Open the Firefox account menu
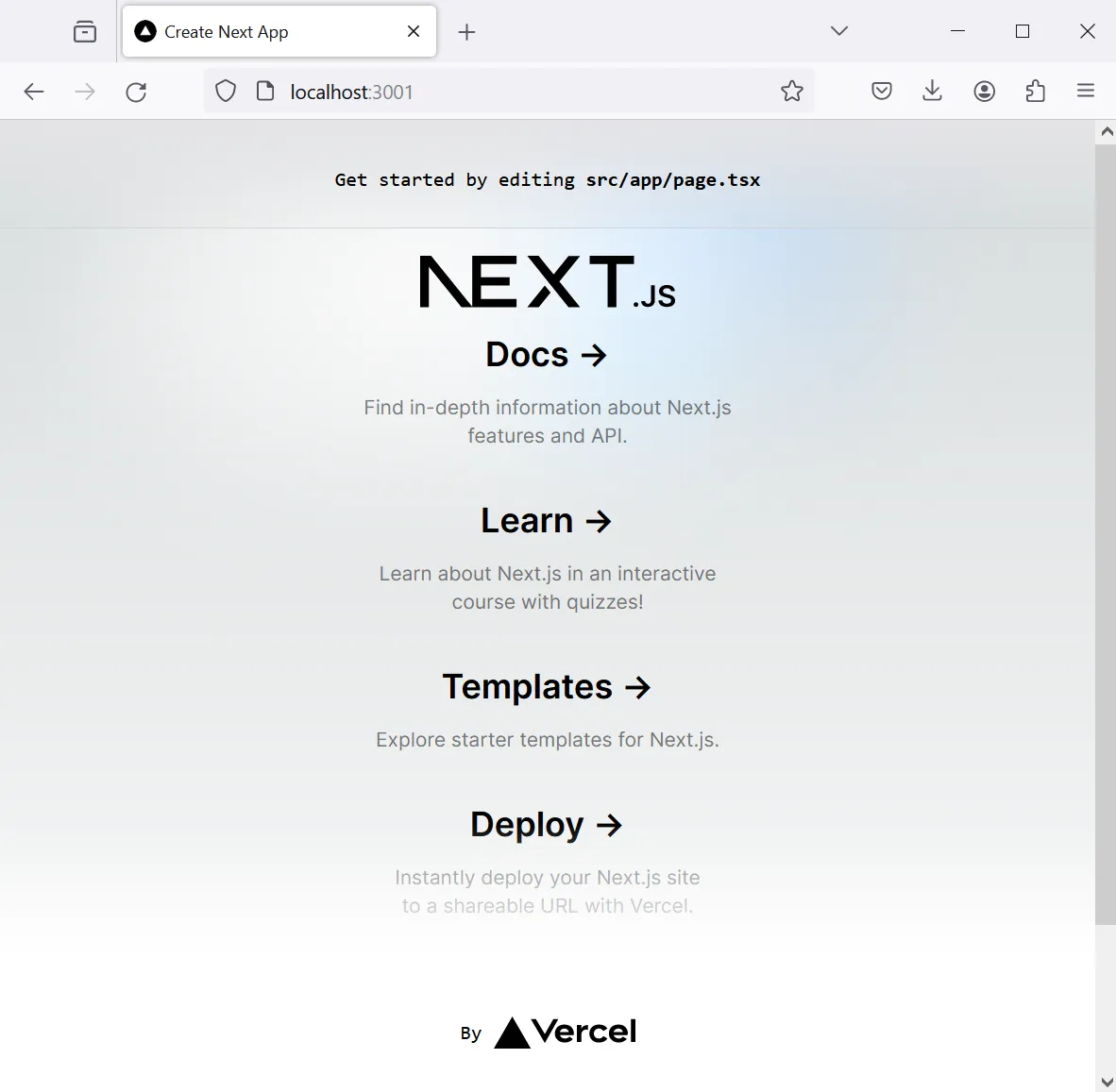The width and height of the screenshot is (1116, 1092). click(x=985, y=91)
